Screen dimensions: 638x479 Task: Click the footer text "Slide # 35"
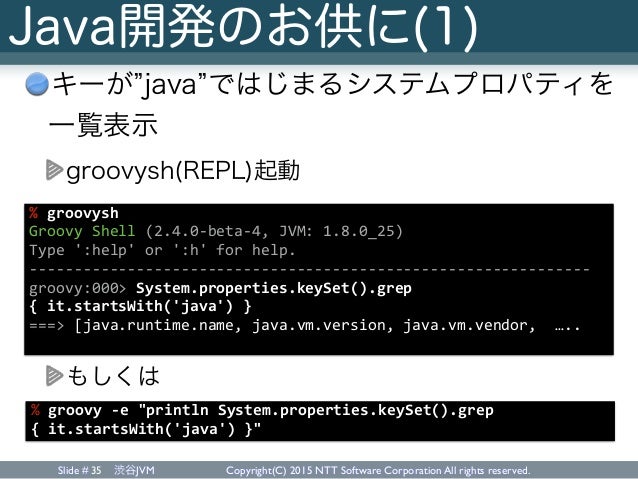(x=79, y=470)
